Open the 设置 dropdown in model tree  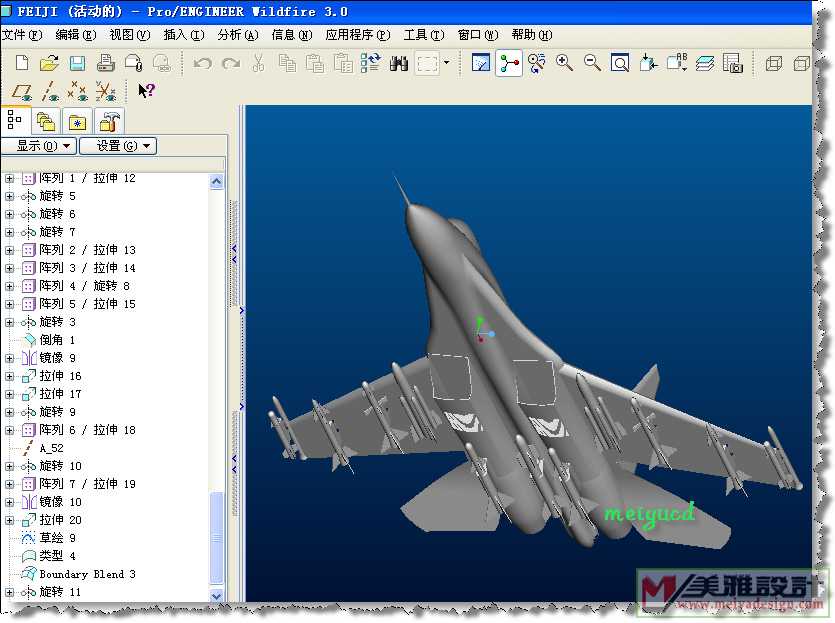pos(118,145)
